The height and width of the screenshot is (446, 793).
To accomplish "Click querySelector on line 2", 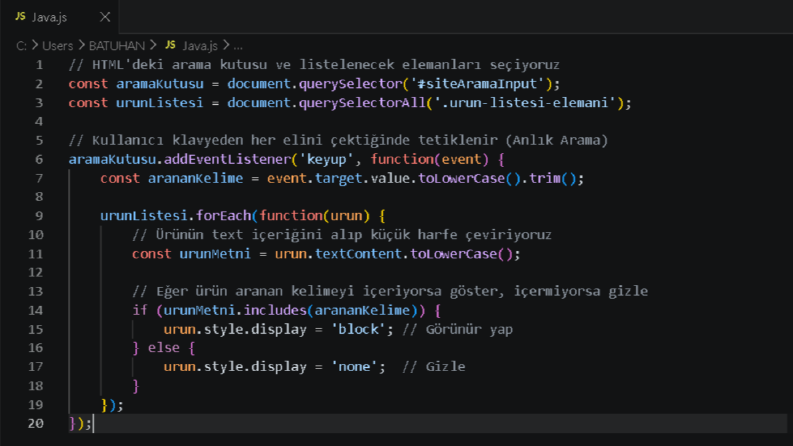I will point(350,84).
